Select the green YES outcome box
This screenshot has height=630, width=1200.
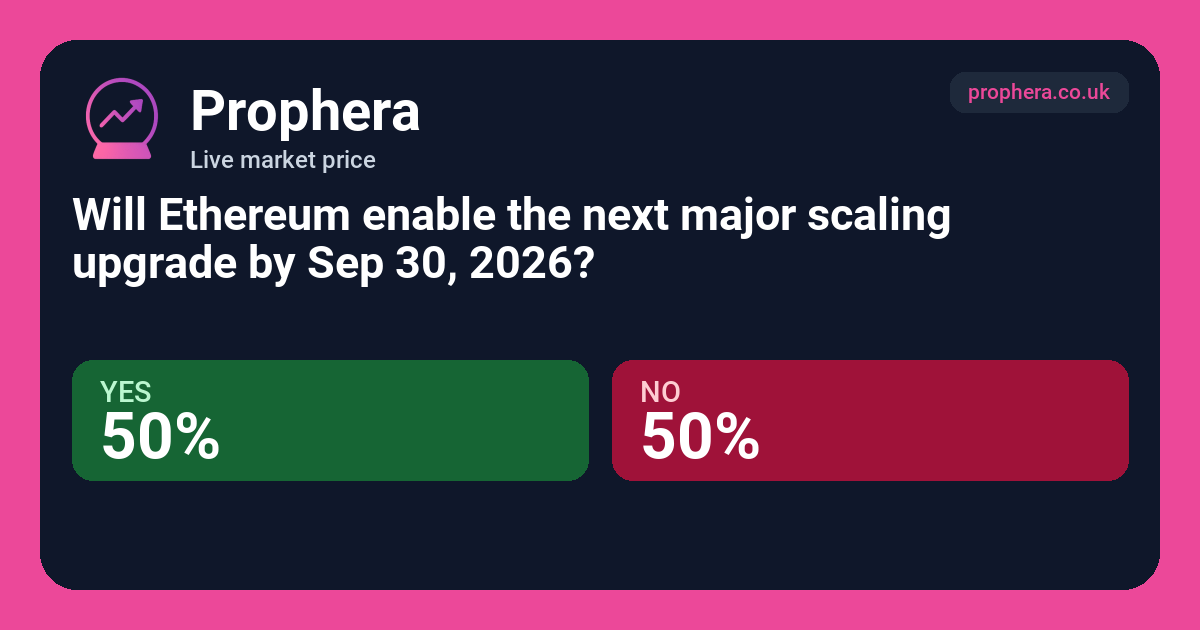330,420
